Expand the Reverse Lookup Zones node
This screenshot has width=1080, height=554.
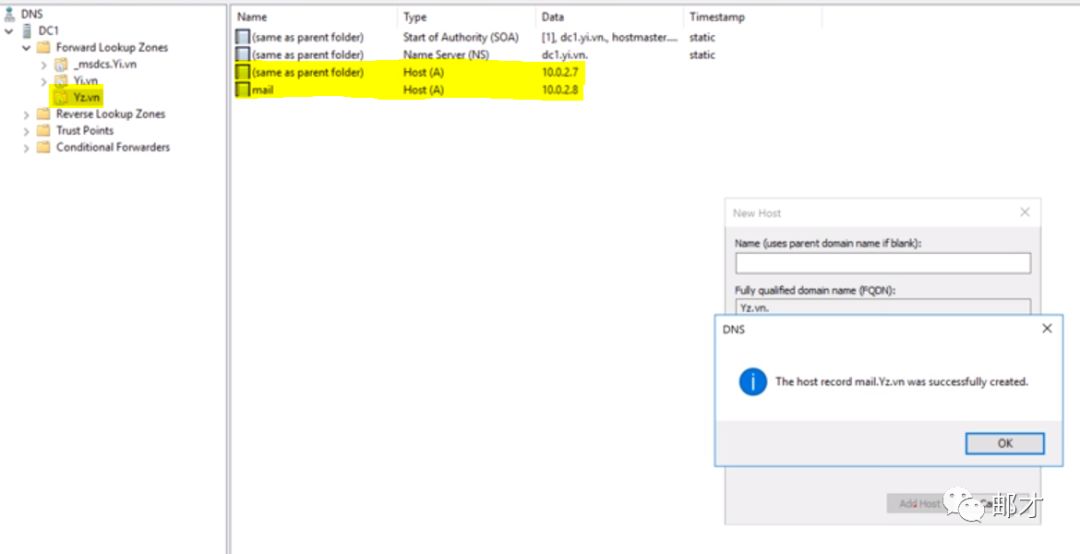(x=26, y=114)
